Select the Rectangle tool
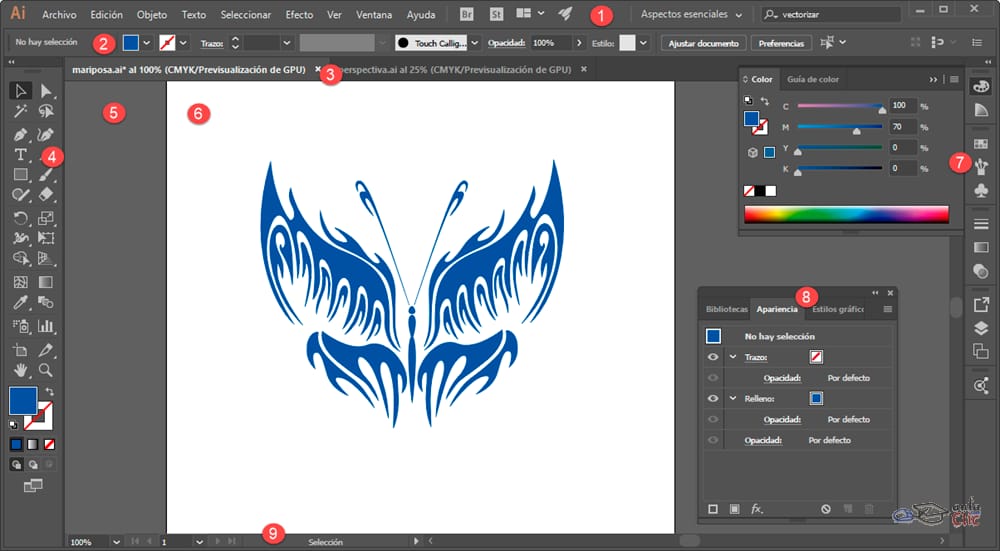This screenshot has height=551, width=1000. point(20,175)
